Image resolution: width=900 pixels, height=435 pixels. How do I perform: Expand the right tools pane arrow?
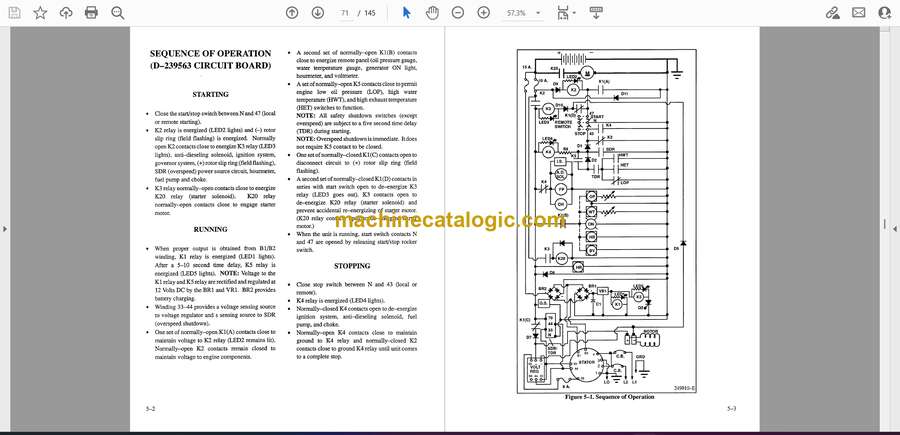(895, 229)
